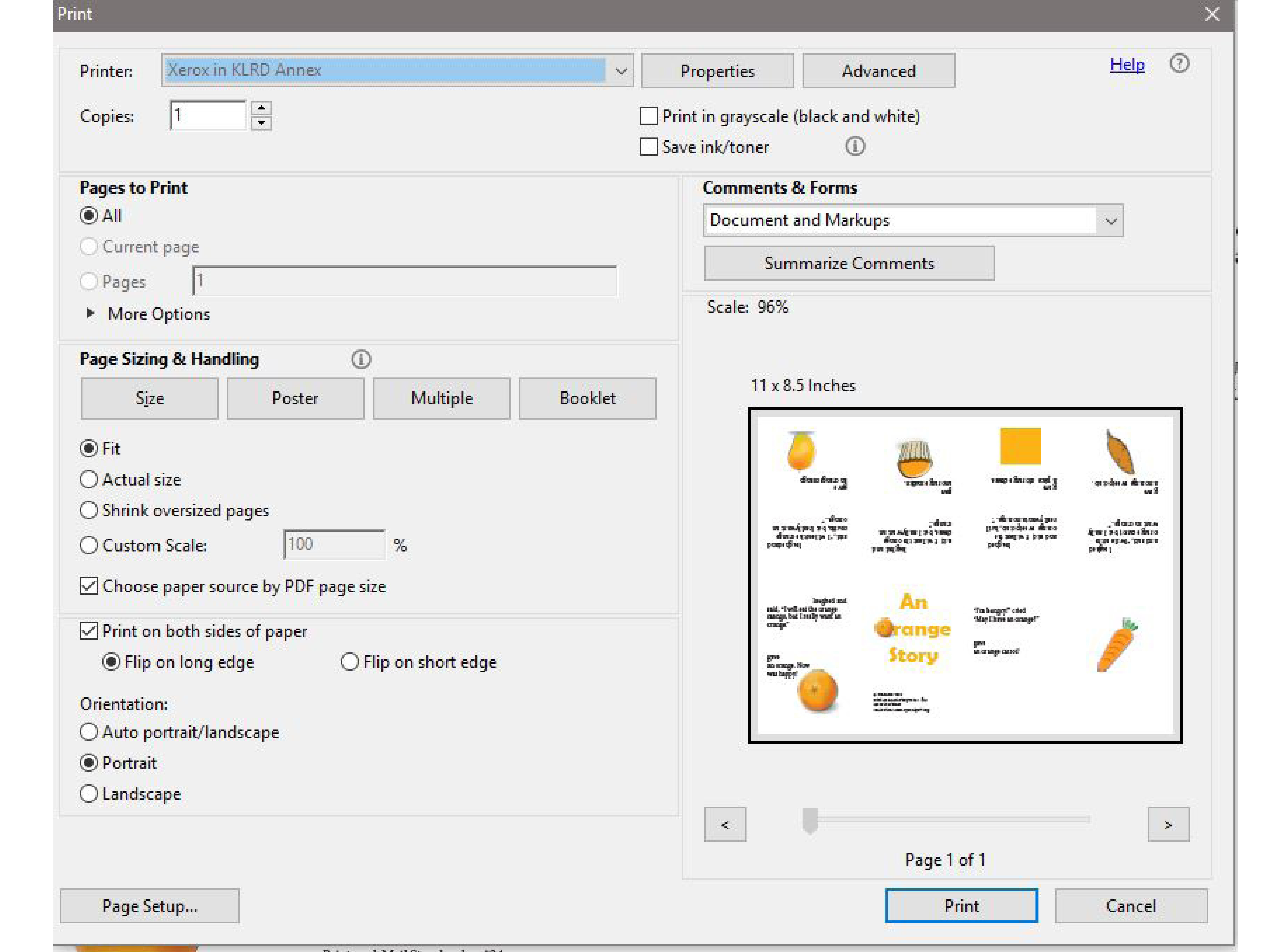Go to previous preview page
1272x952 pixels.
tap(725, 824)
